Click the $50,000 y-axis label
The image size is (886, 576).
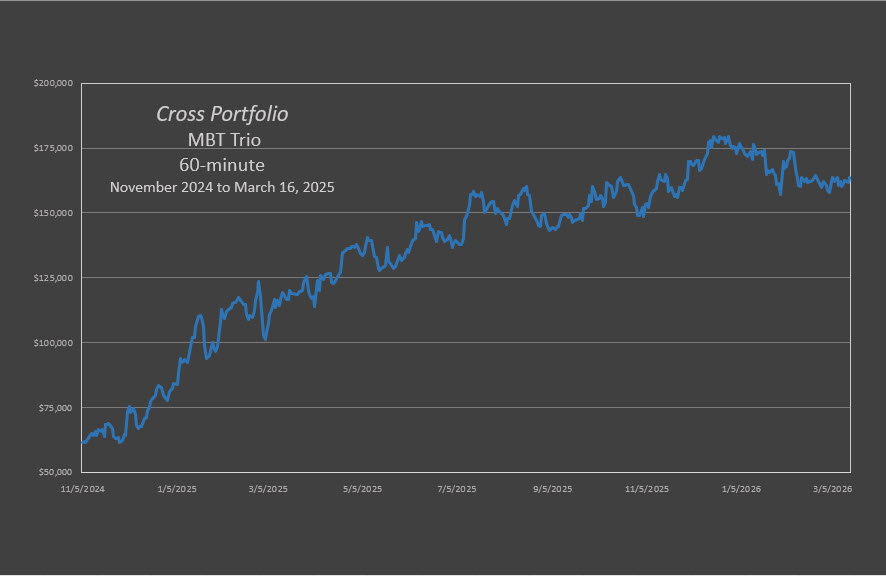56,472
